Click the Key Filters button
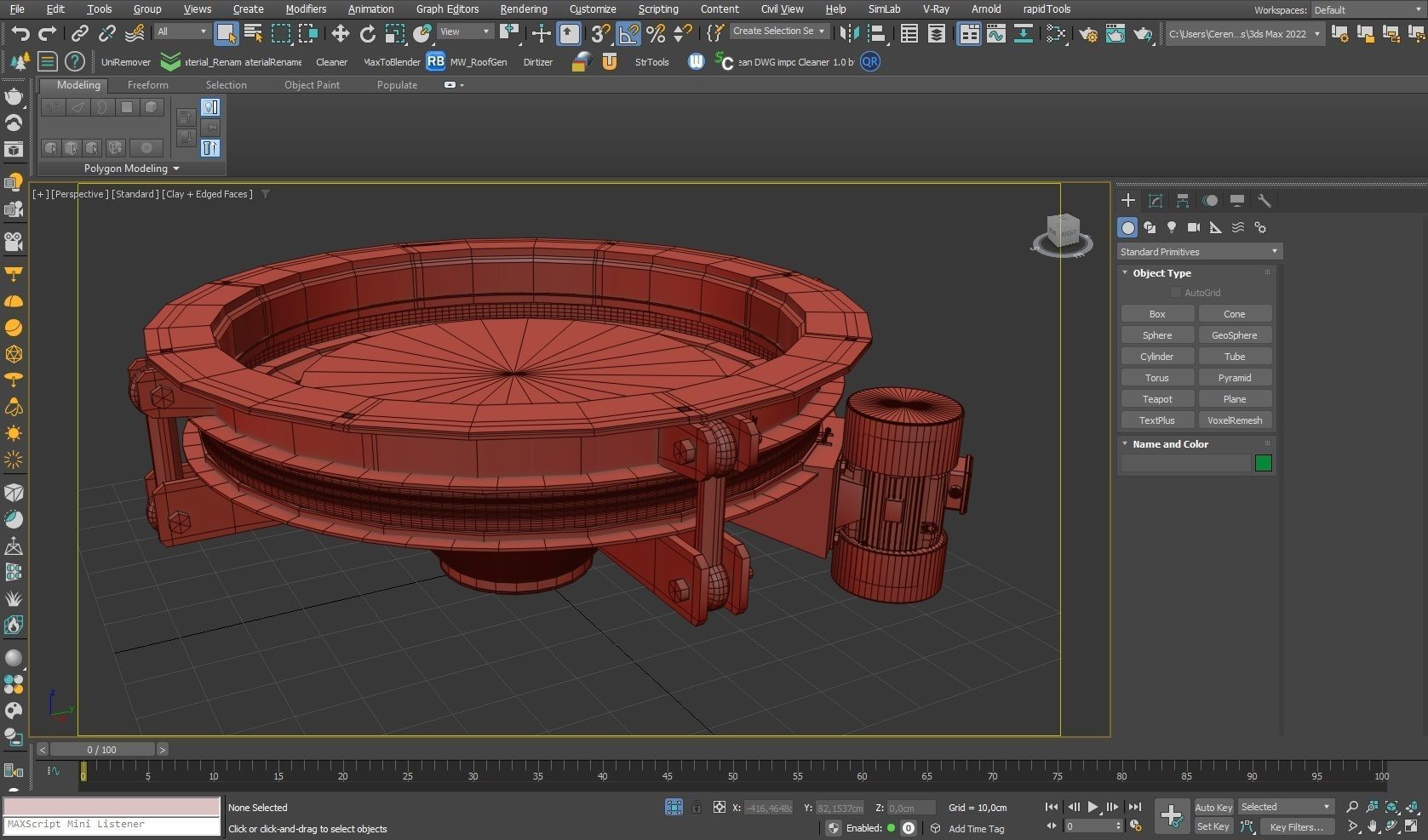The image size is (1428, 840). click(1296, 827)
